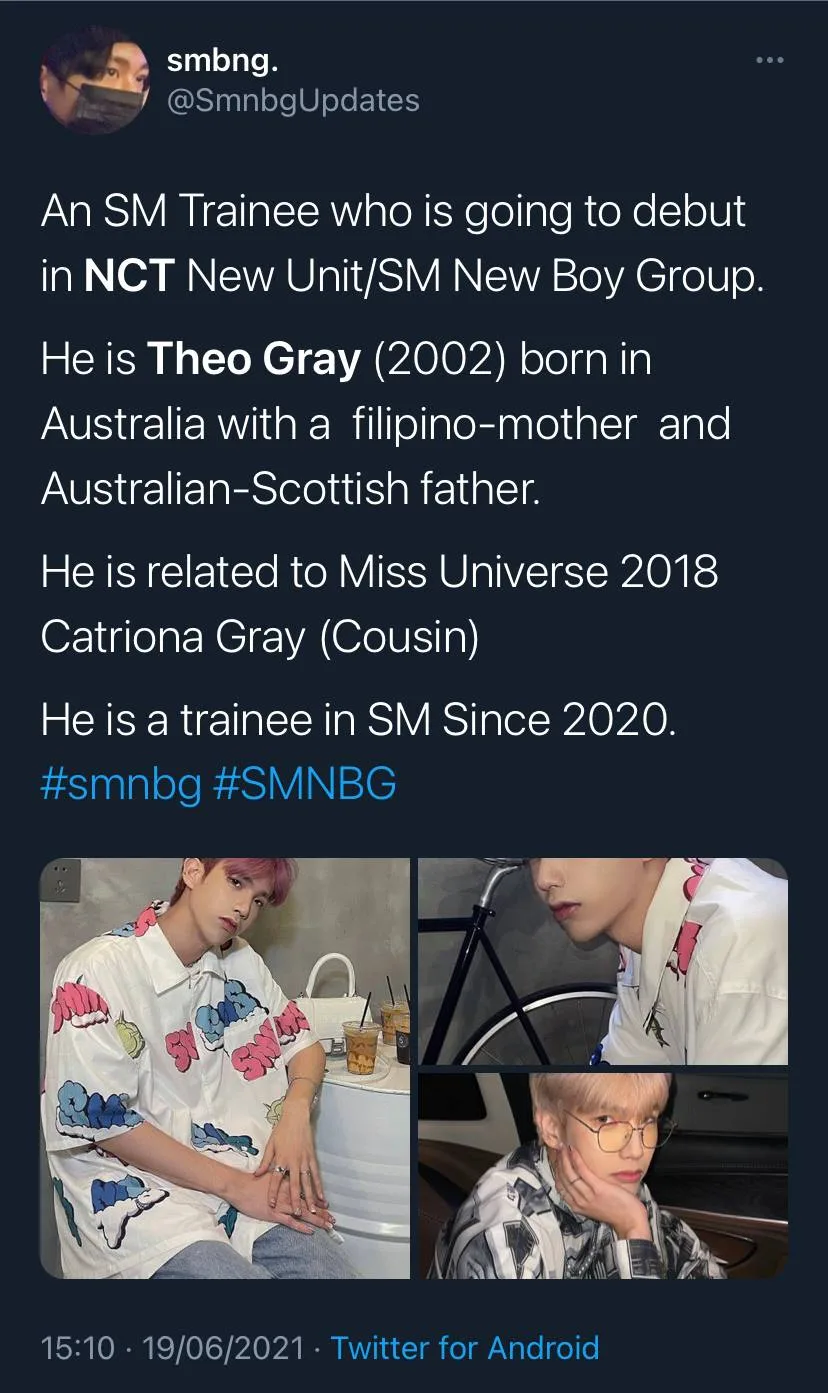Click the bold NCT text

[130, 276]
